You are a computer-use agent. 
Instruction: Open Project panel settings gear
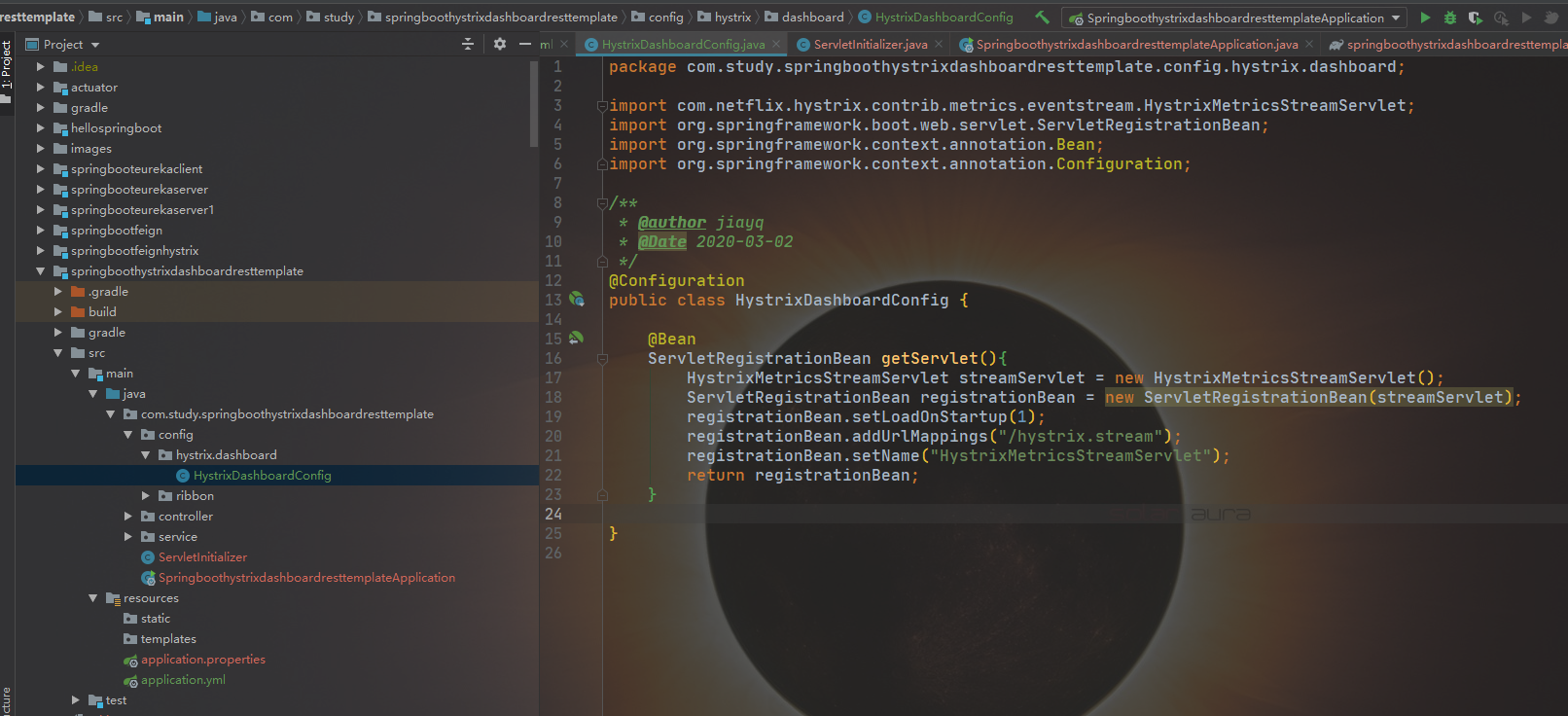coord(500,44)
